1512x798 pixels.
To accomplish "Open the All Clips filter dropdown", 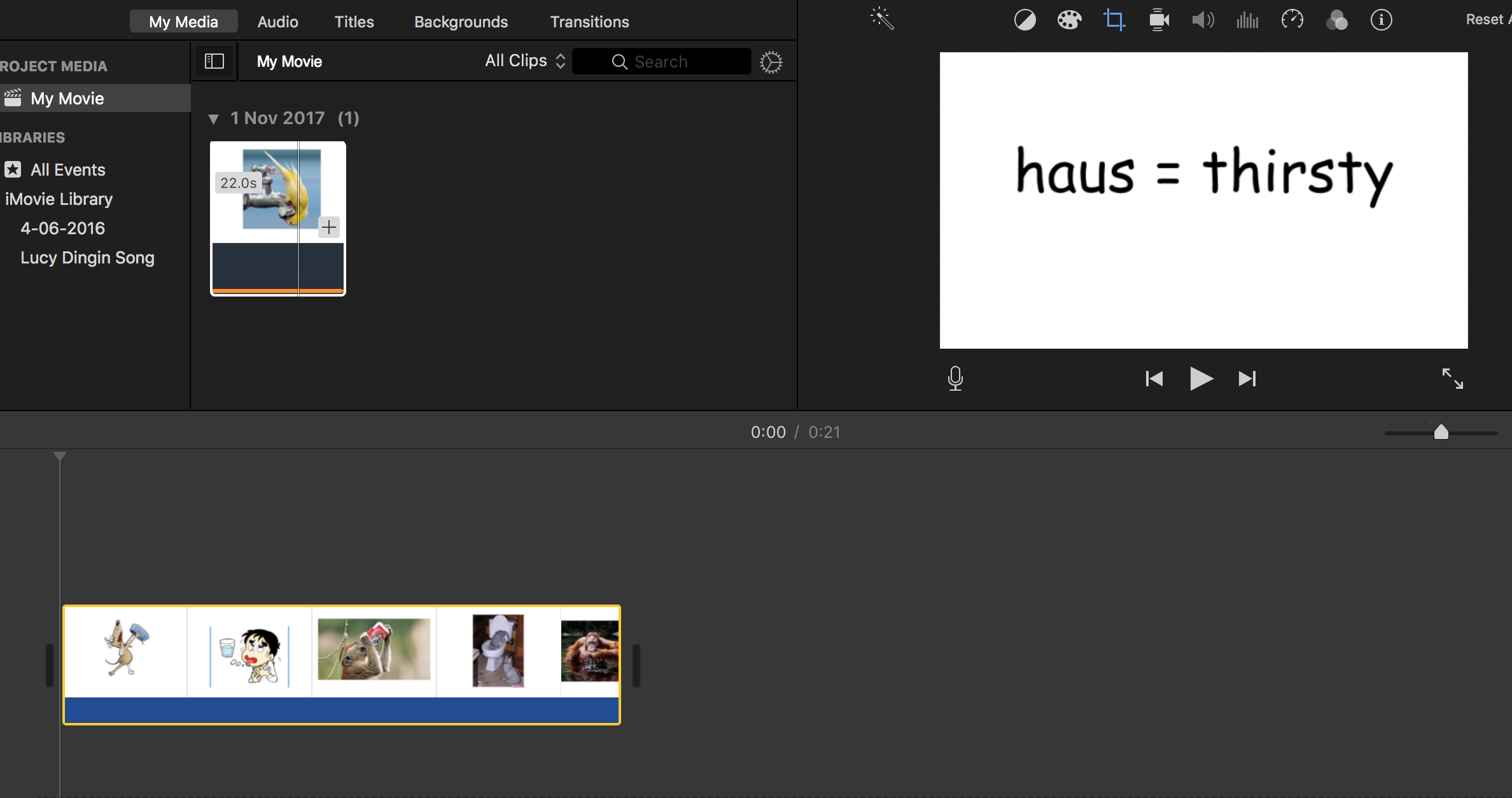I will point(524,61).
